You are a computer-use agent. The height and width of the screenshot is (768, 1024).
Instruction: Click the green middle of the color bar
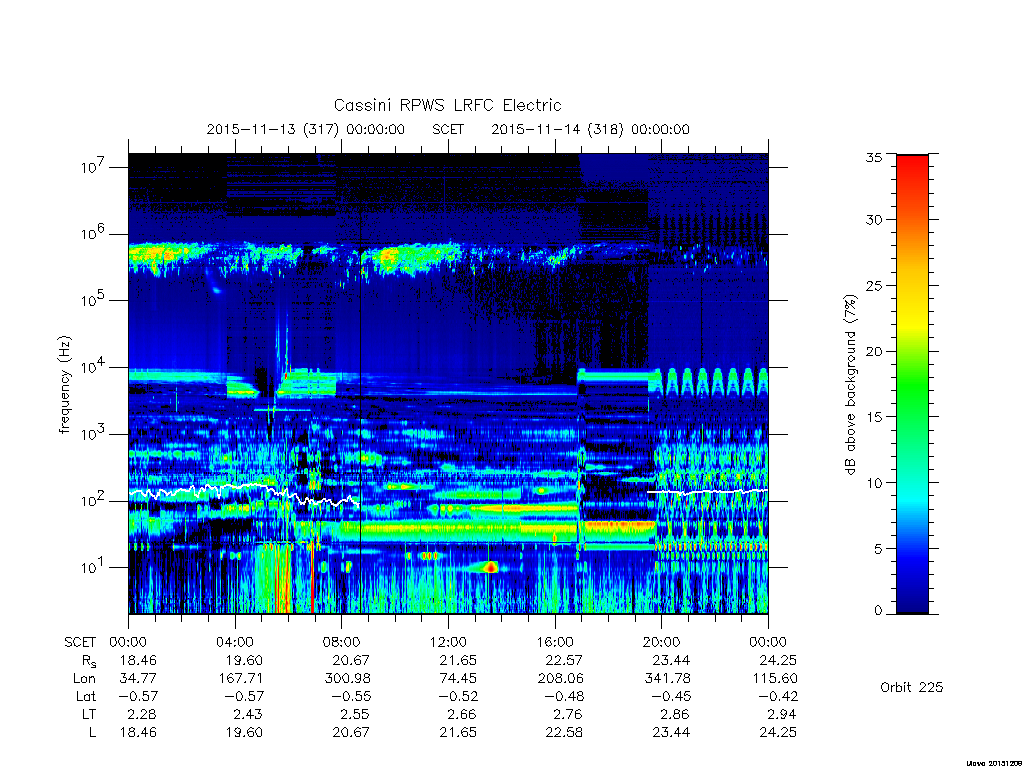tap(912, 384)
